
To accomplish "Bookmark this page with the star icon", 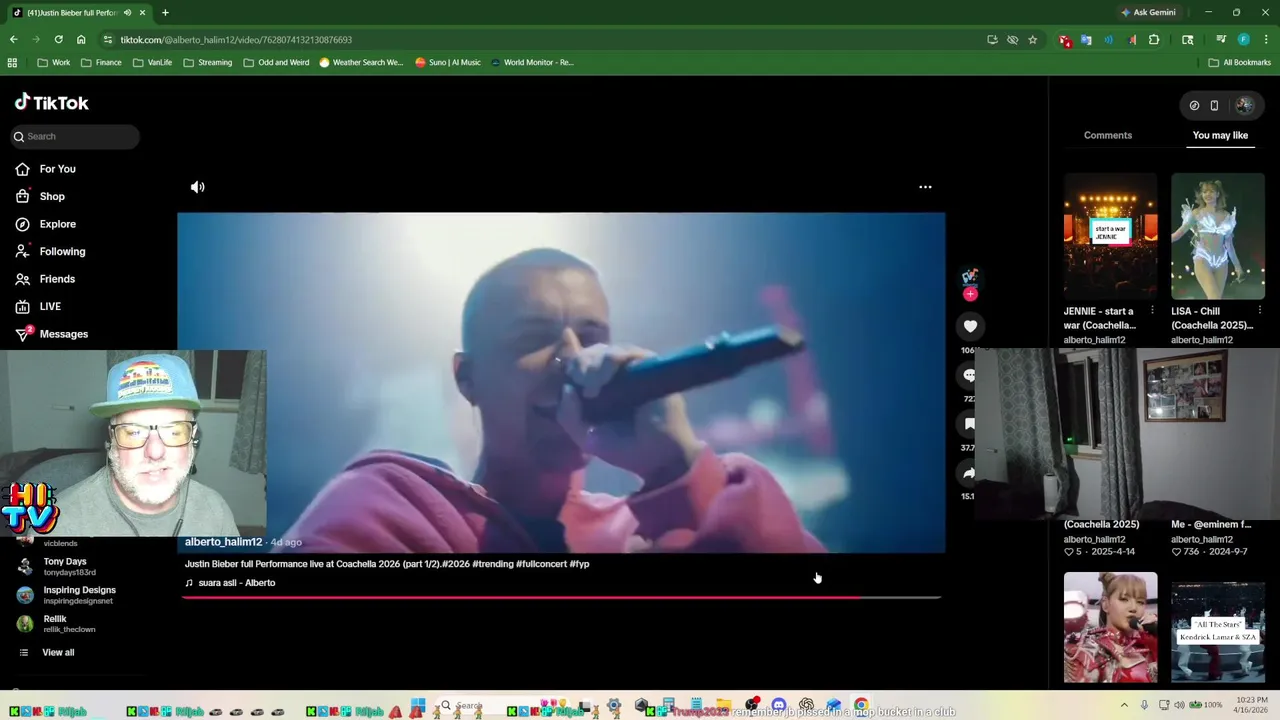I will point(1032,40).
